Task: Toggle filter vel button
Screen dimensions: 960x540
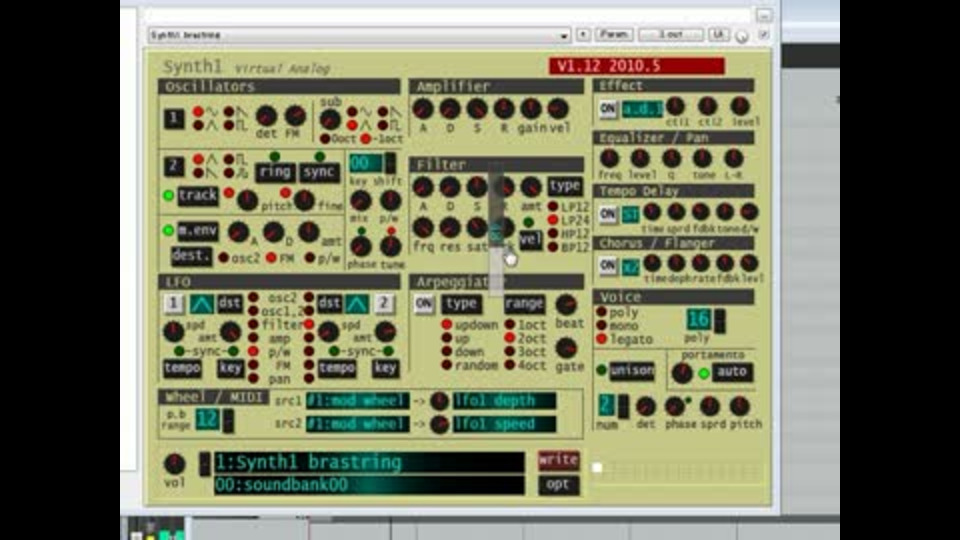Action: (530, 239)
